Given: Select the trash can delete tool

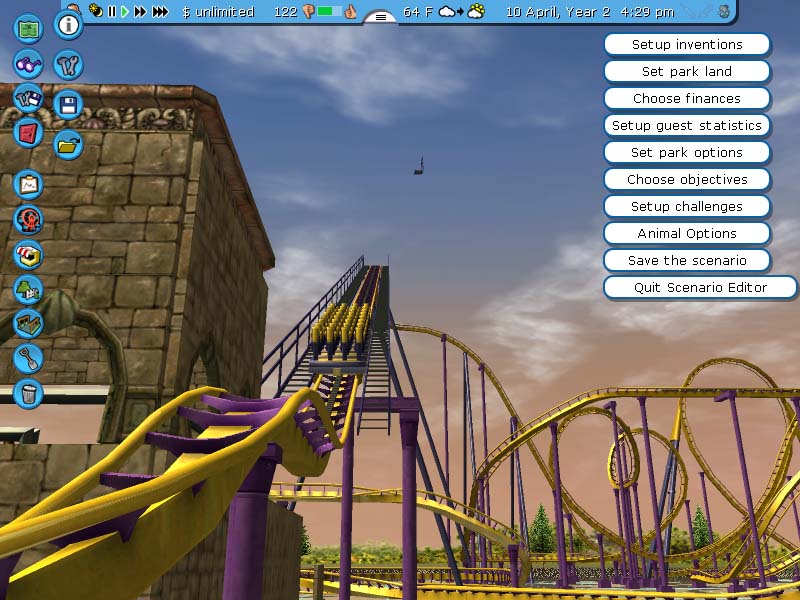Looking at the screenshot, I should point(28,394).
